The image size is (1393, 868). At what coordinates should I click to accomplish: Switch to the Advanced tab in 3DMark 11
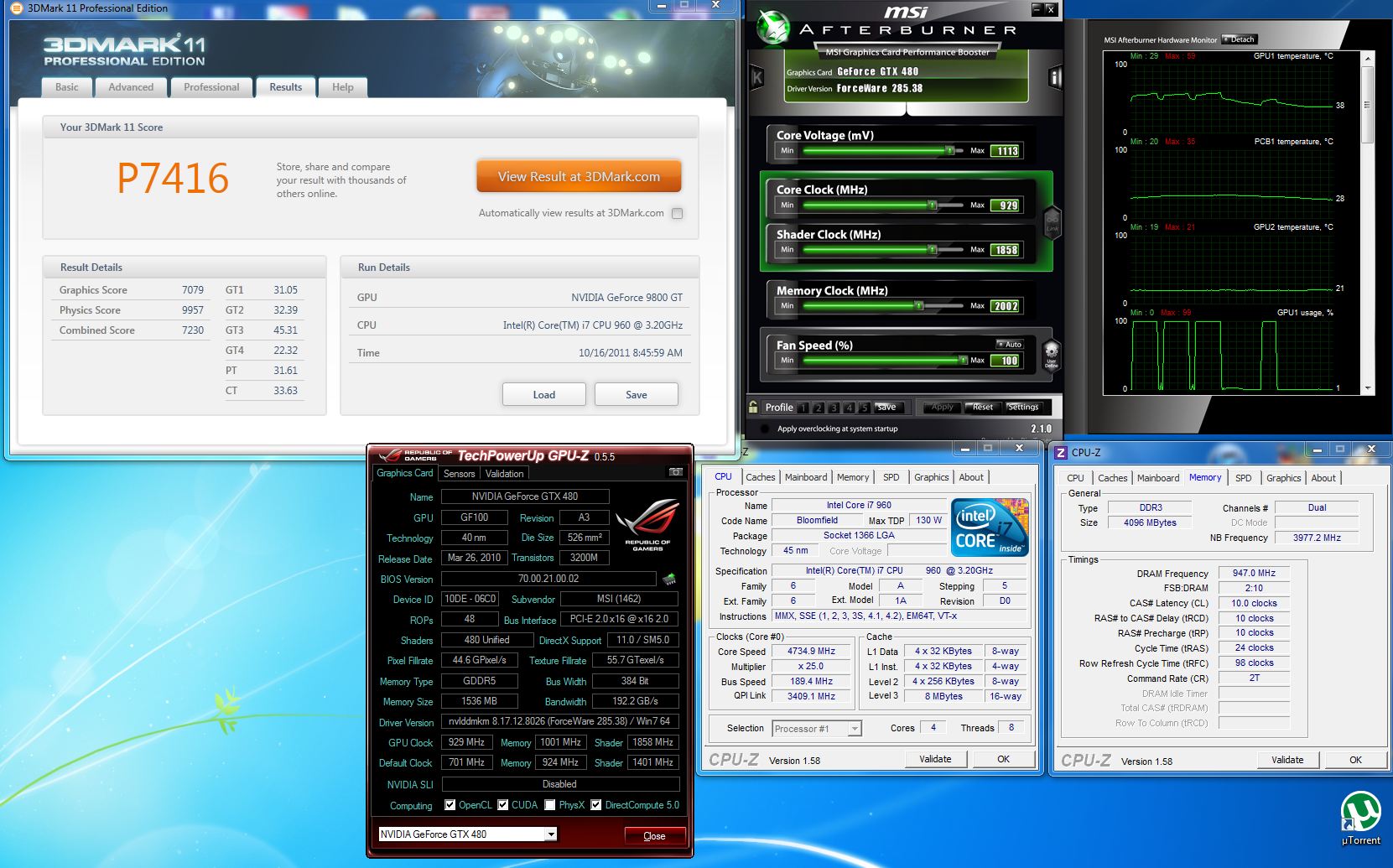click(x=131, y=87)
